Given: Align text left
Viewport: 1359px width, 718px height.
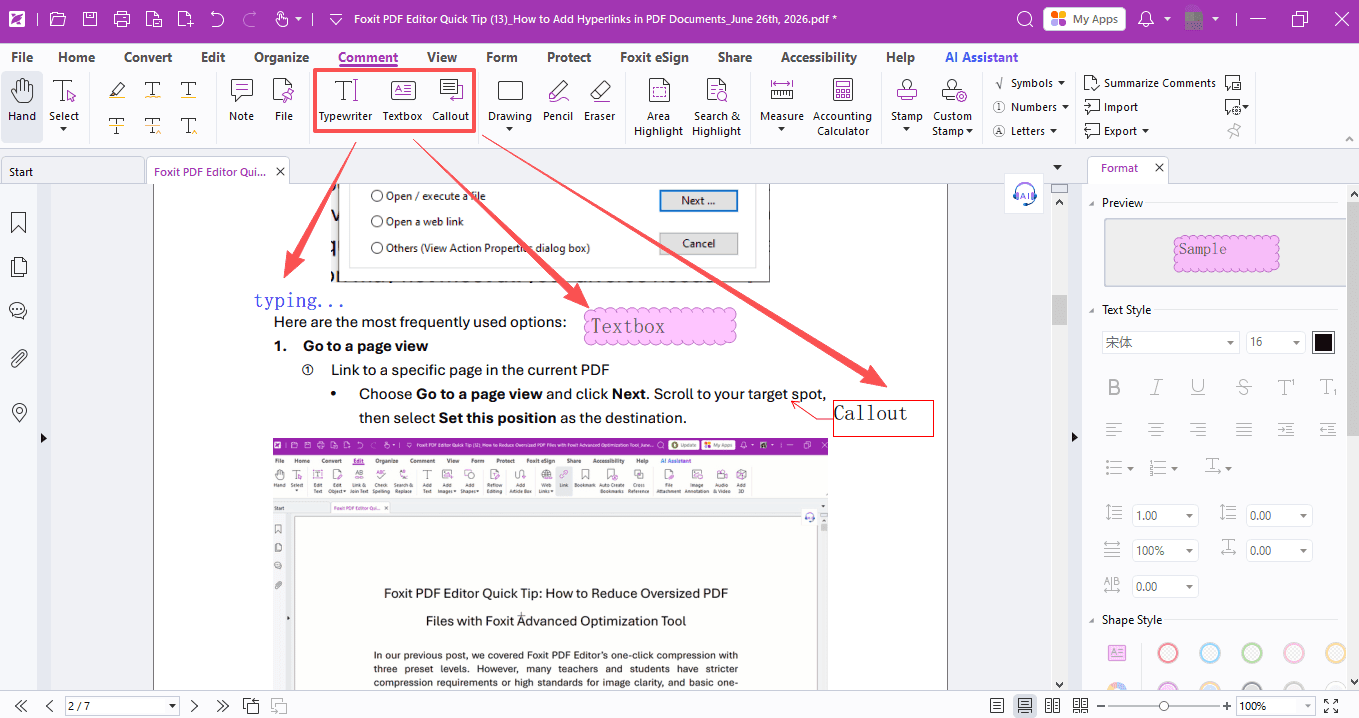Looking at the screenshot, I should click(x=1114, y=429).
